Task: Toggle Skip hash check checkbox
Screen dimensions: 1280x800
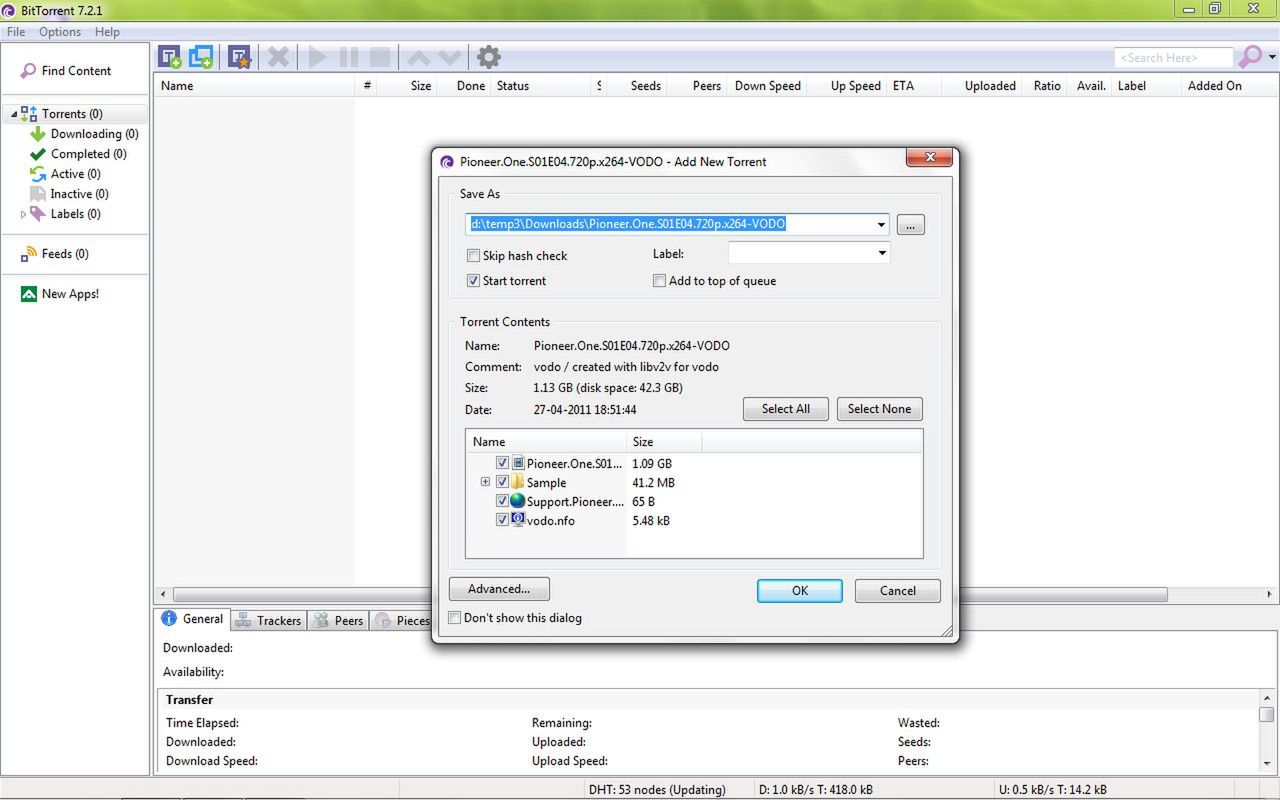Action: 474,256
